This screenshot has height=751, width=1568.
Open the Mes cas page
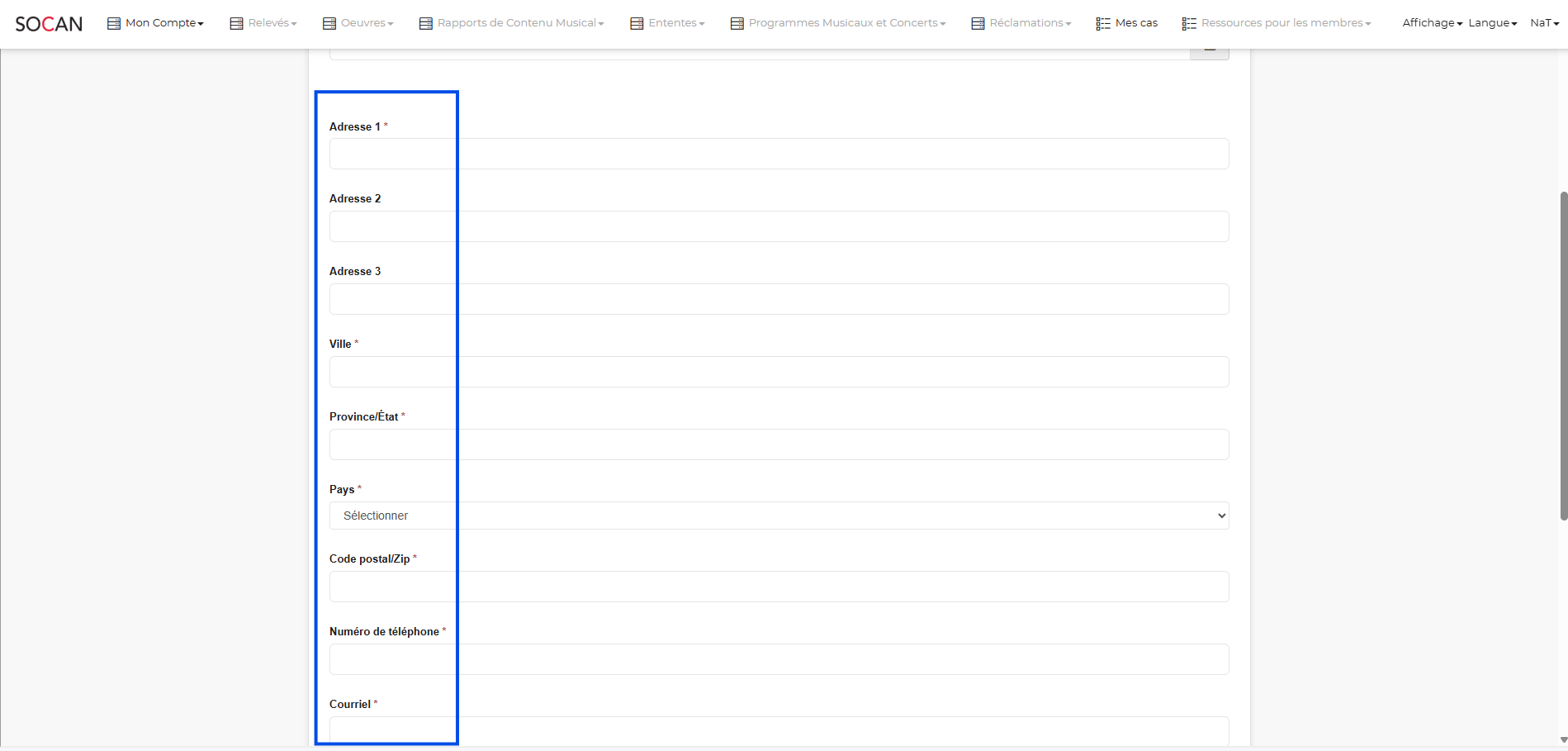tap(1136, 23)
